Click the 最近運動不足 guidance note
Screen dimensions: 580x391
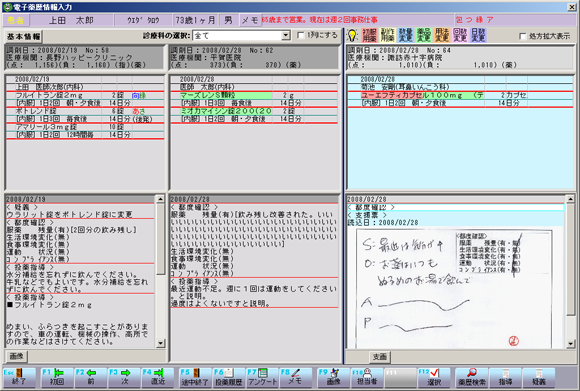(254, 292)
